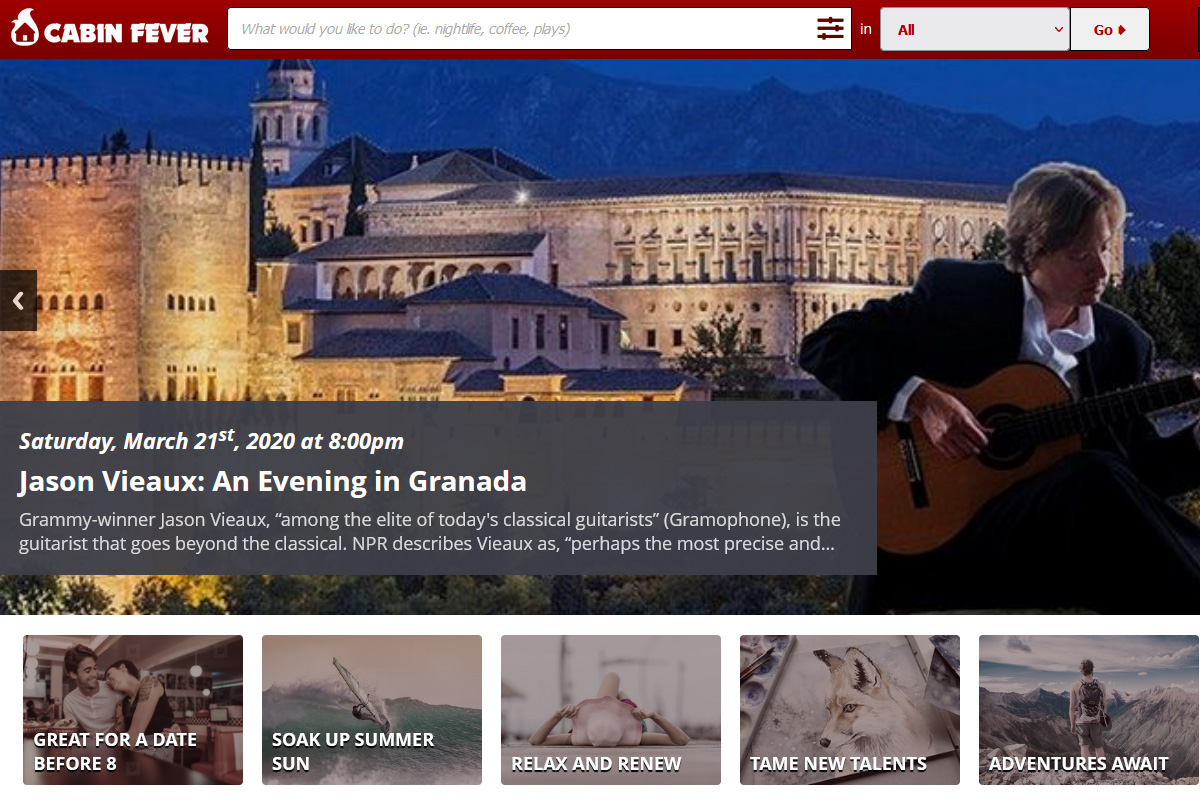Viewport: 1200px width, 800px height.
Task: Click the Grammy-winner event description text
Action: (x=430, y=532)
